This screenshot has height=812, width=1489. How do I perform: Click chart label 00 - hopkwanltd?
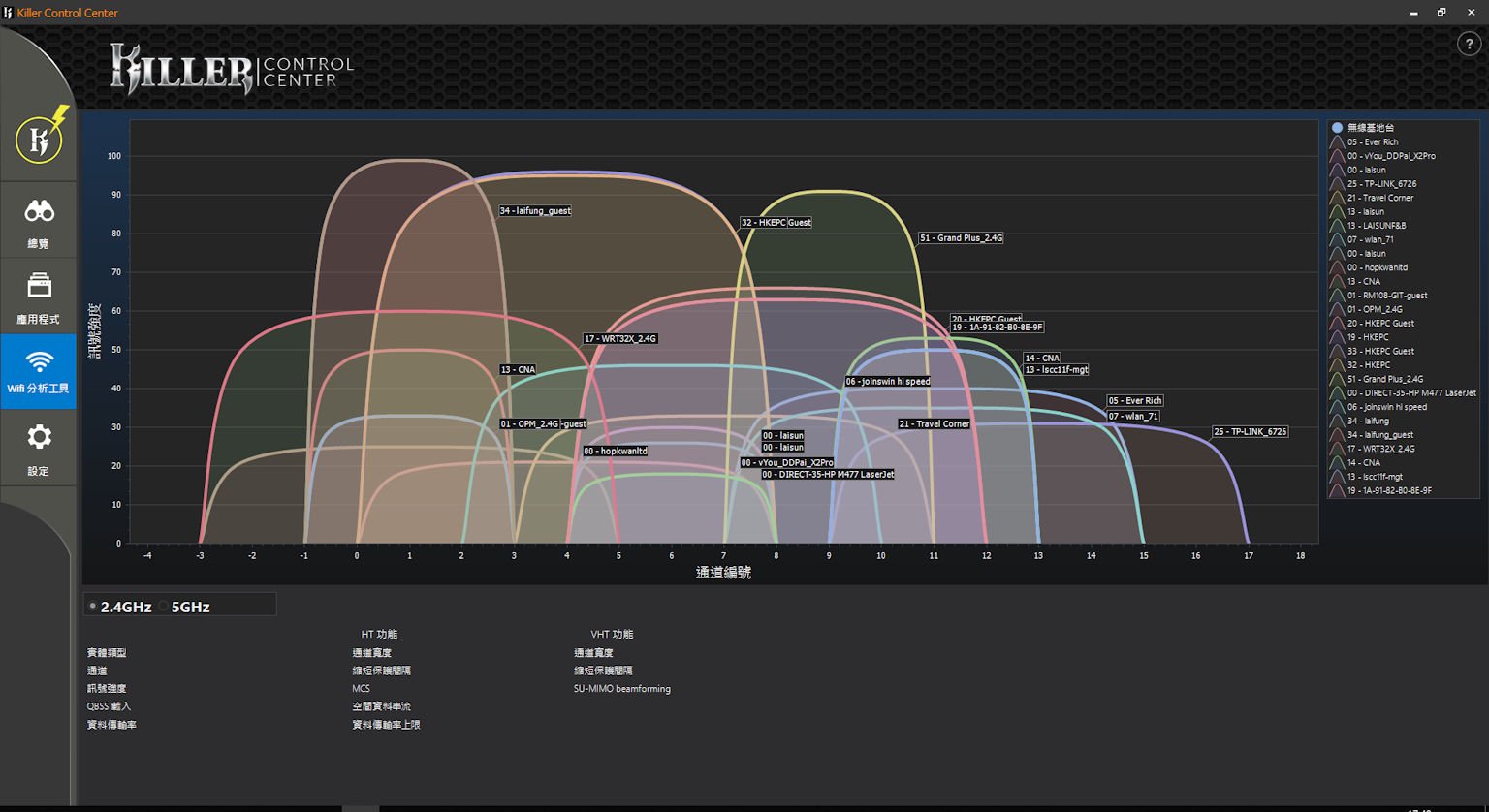[x=616, y=451]
